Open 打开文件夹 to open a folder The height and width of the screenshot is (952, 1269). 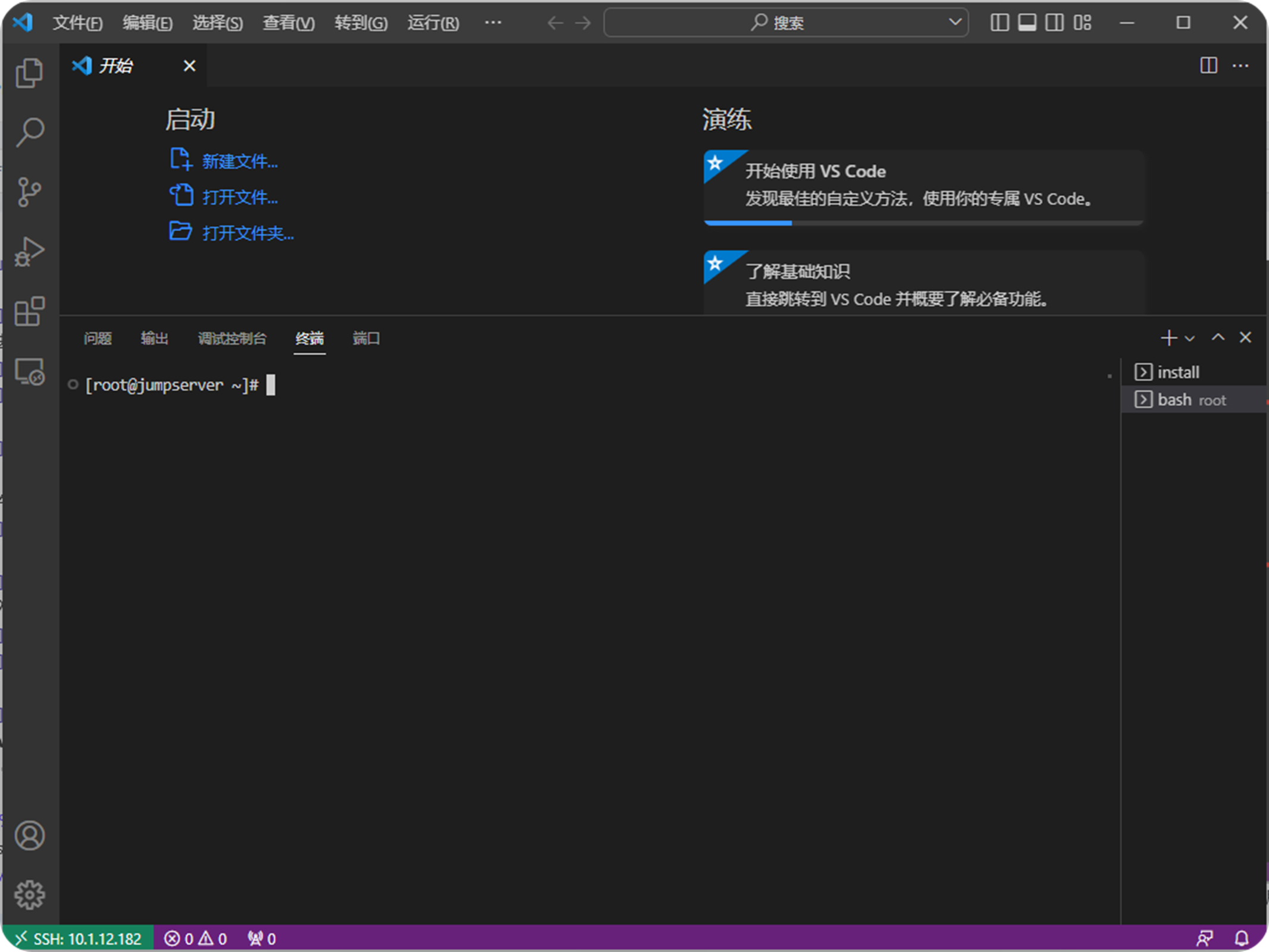point(246,233)
